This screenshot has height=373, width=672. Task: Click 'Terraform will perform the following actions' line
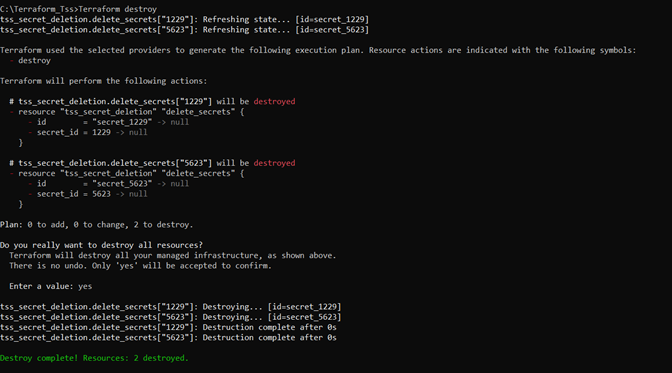(104, 81)
